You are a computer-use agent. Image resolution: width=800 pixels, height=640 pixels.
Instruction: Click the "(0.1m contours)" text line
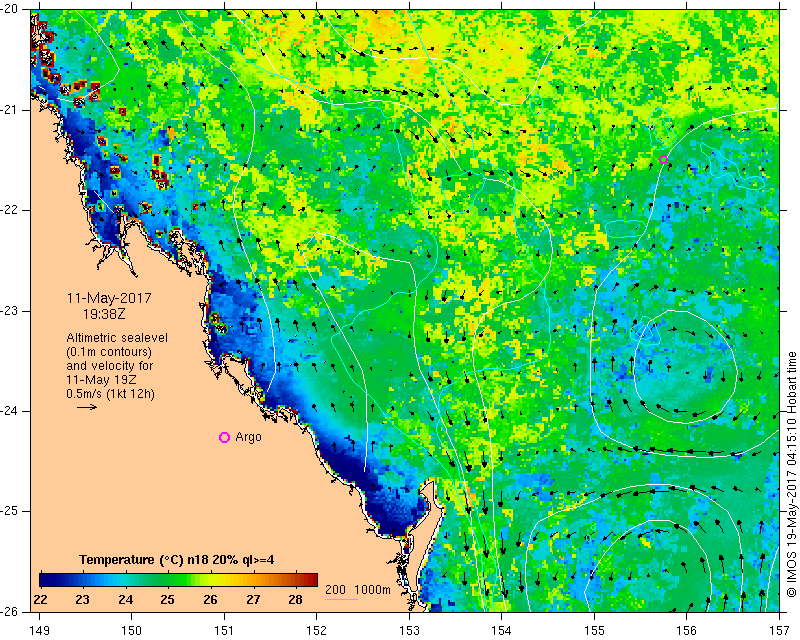[x=109, y=352]
